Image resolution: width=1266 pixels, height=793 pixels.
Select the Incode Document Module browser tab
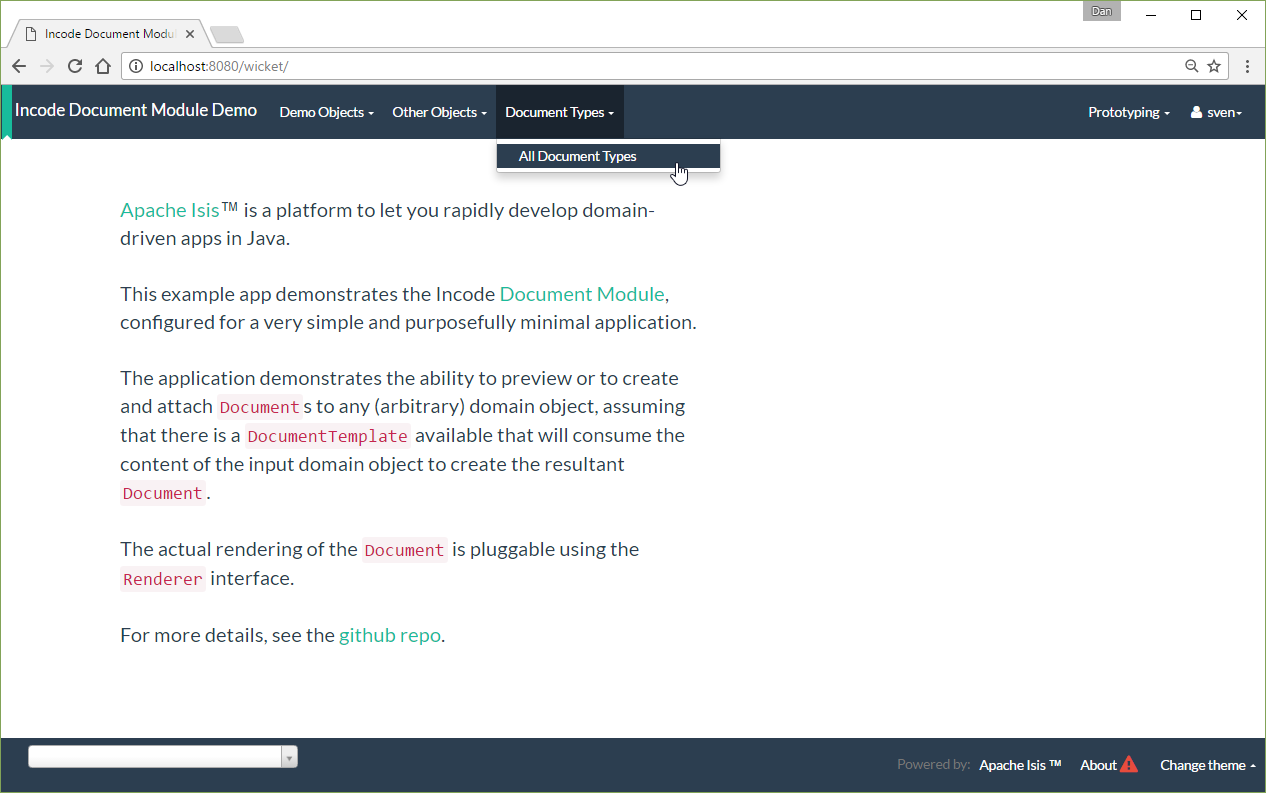[x=108, y=34]
